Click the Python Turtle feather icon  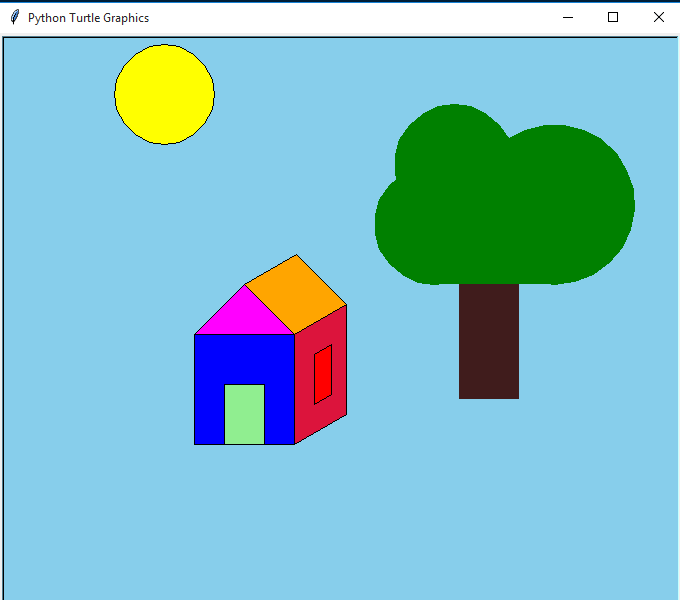(x=15, y=17)
